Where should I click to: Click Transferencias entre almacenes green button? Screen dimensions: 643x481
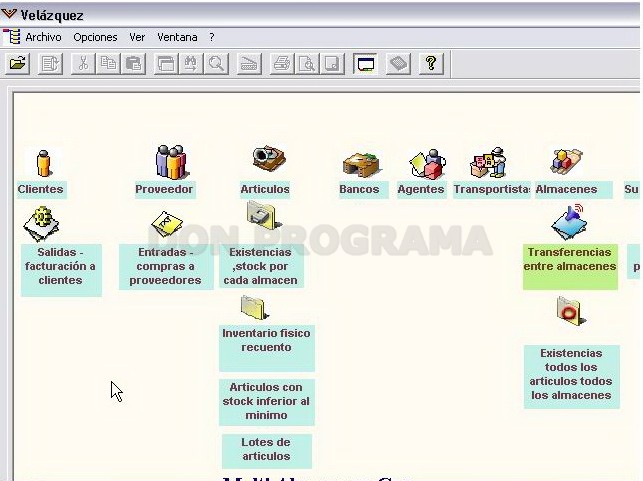click(570, 267)
